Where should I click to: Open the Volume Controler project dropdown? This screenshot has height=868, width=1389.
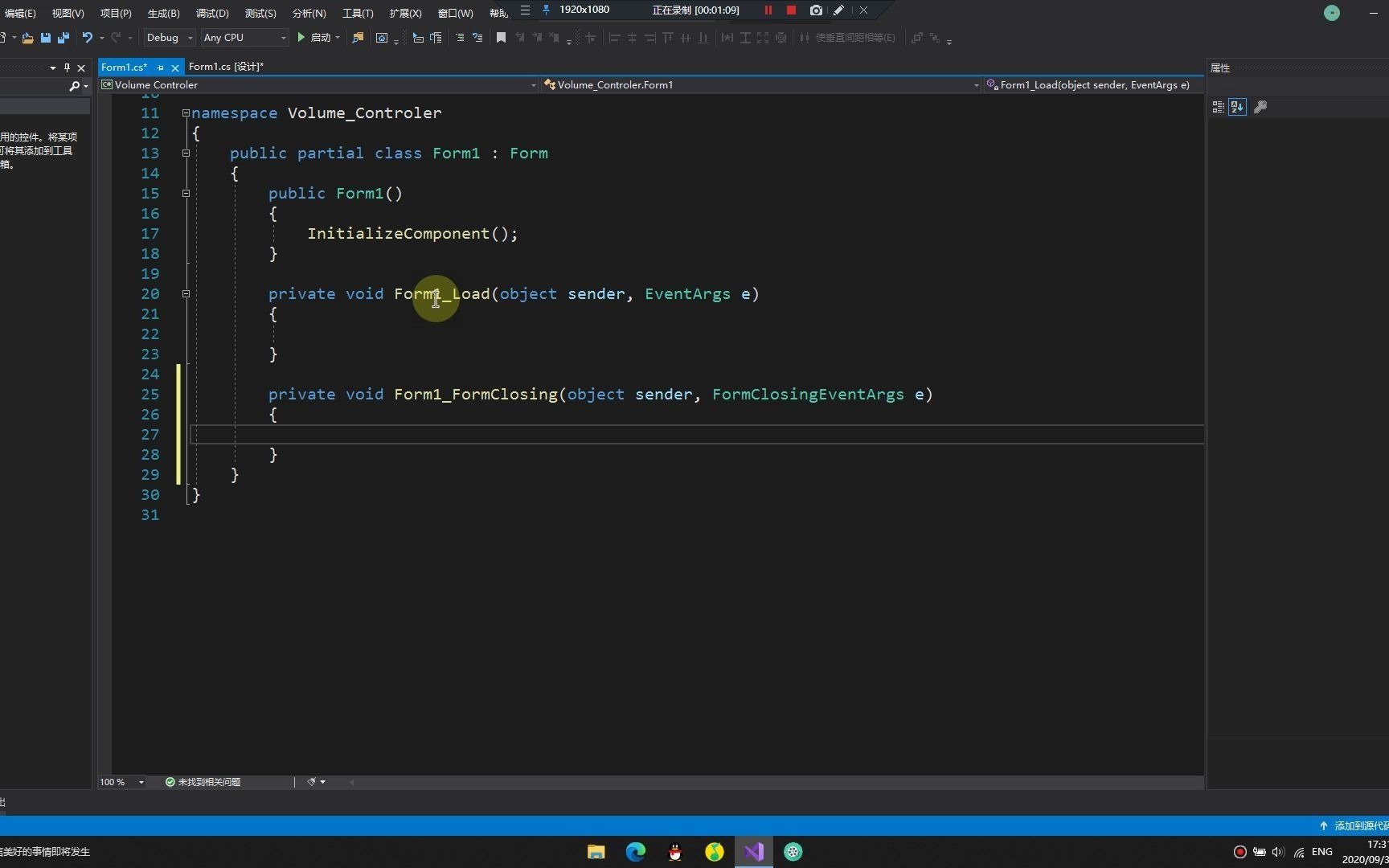[x=319, y=84]
